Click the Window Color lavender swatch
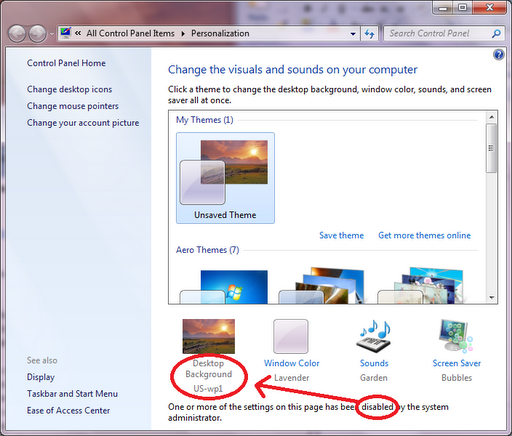The image size is (512, 436). [x=291, y=336]
